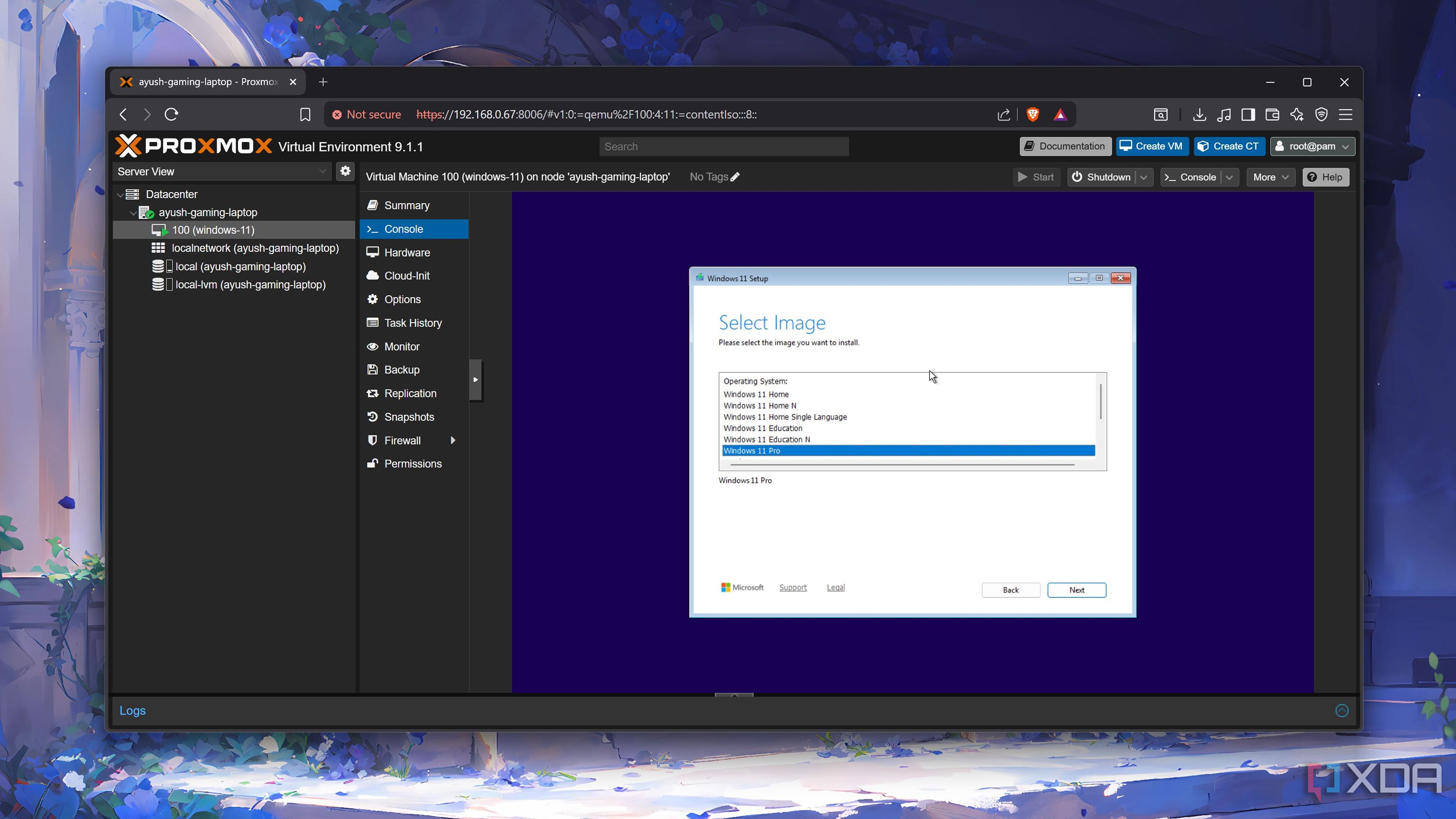Open the Replication section
The image size is (1456, 819).
(x=414, y=394)
